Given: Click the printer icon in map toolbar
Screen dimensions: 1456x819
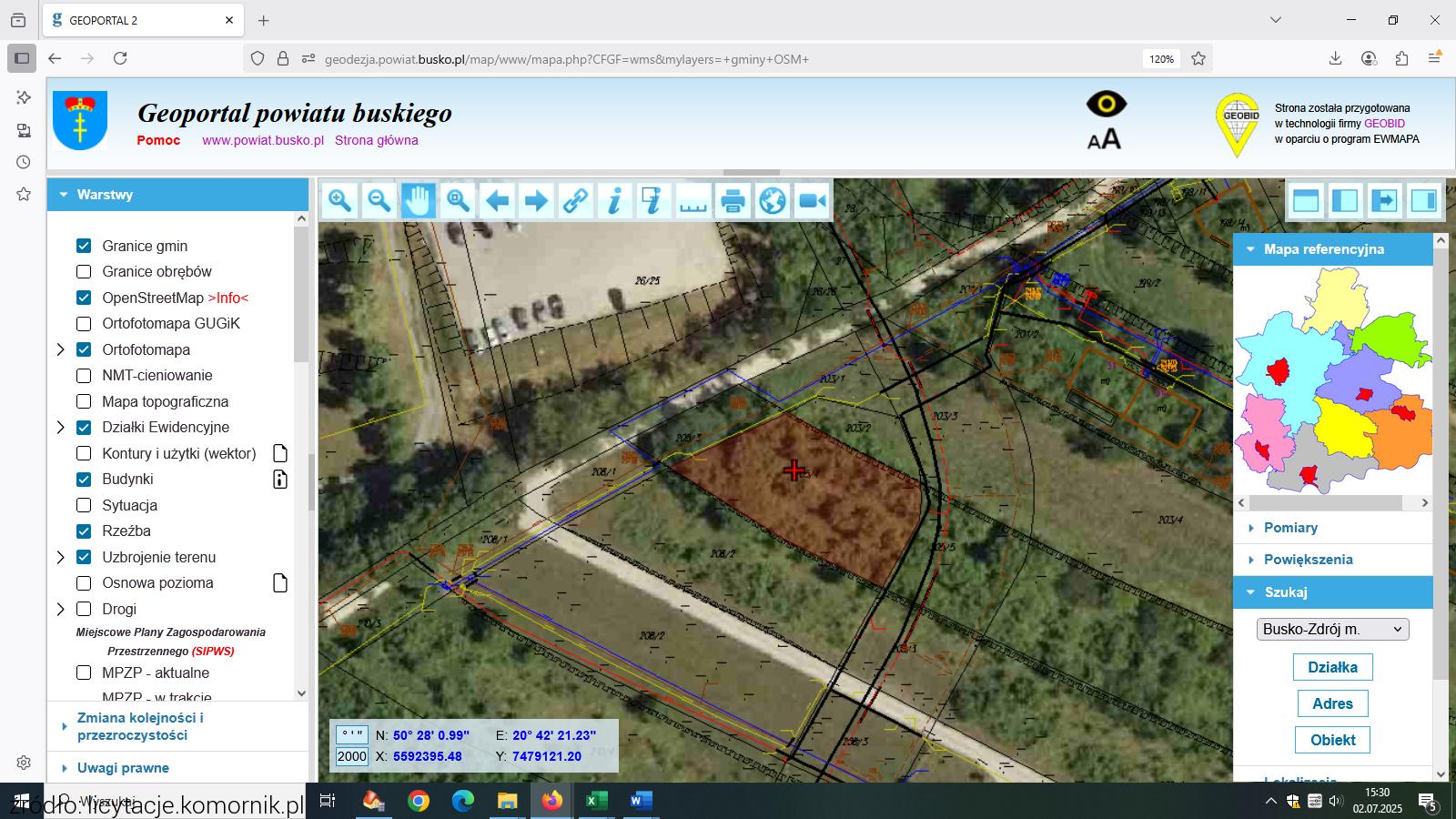Looking at the screenshot, I should [x=733, y=200].
